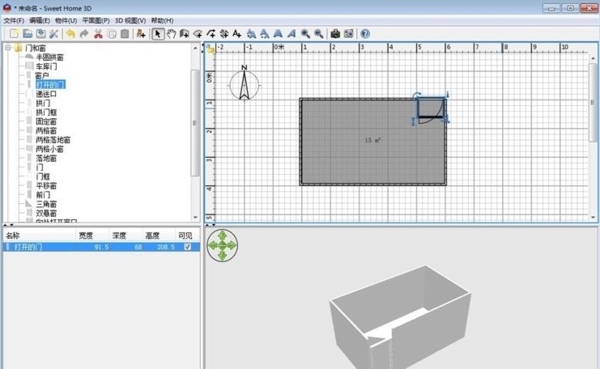Open the 文件(F) menu
600x369 pixels.
[14, 20]
